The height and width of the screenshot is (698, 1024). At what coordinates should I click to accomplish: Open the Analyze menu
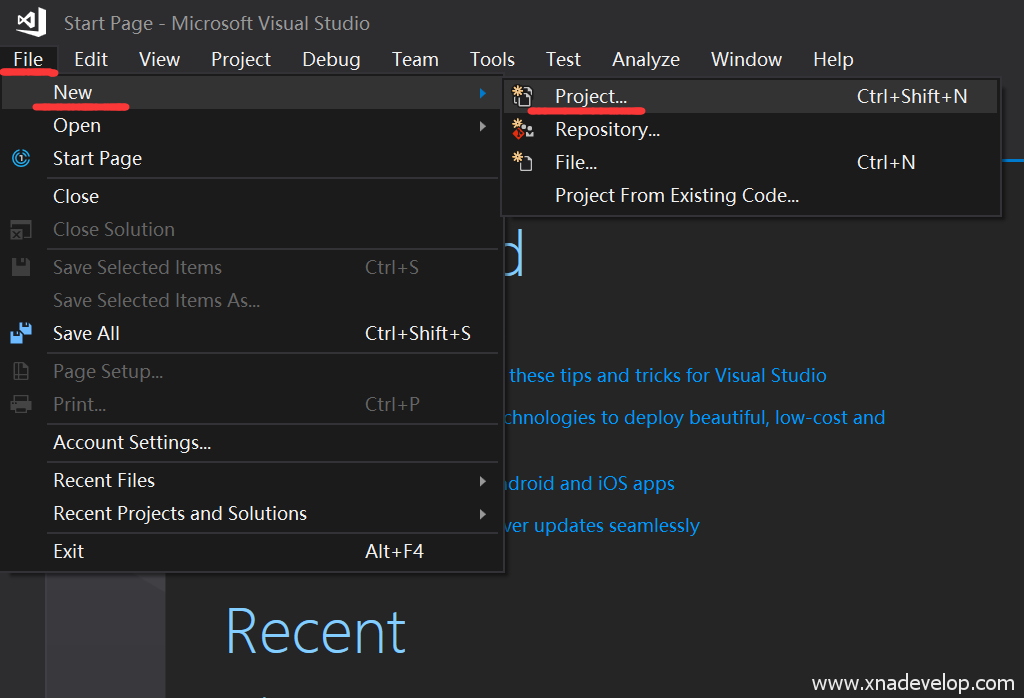click(645, 59)
